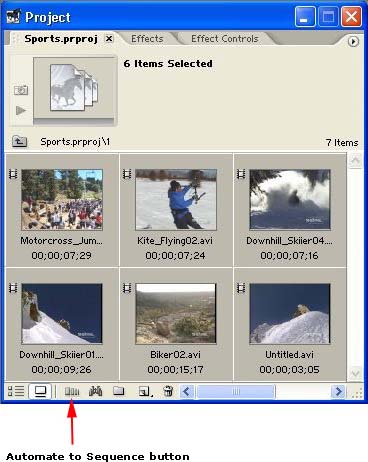
Task: Switch to List view
Action: (x=16, y=391)
